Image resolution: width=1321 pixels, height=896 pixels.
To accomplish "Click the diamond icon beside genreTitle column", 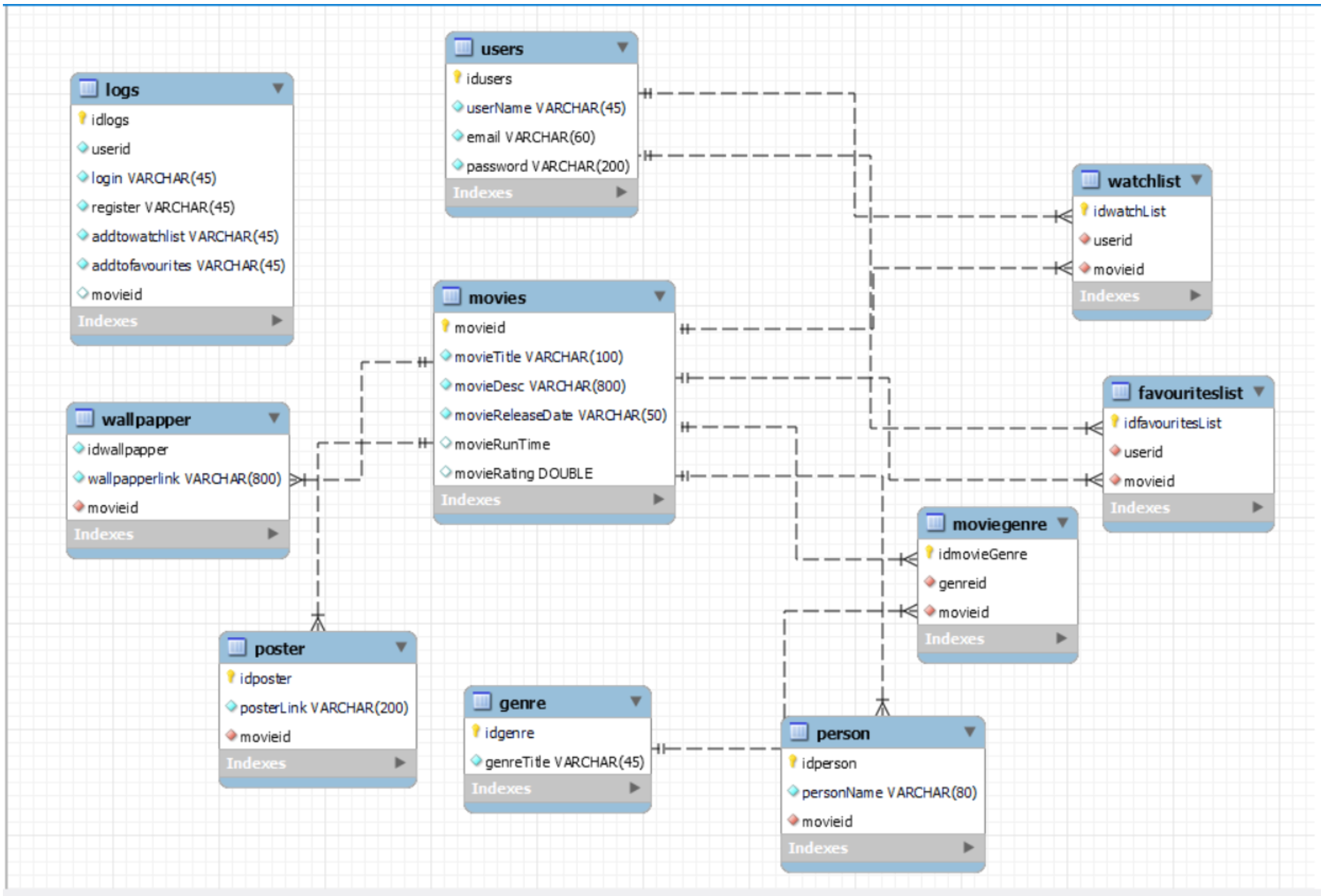I will (476, 761).
